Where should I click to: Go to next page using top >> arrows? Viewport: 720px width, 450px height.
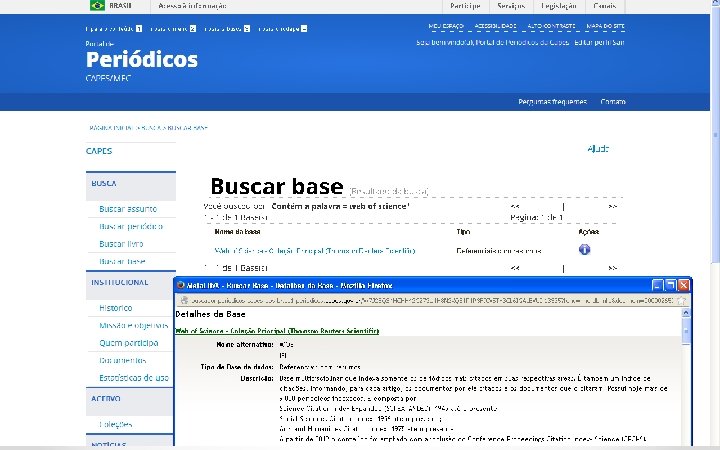coord(612,206)
